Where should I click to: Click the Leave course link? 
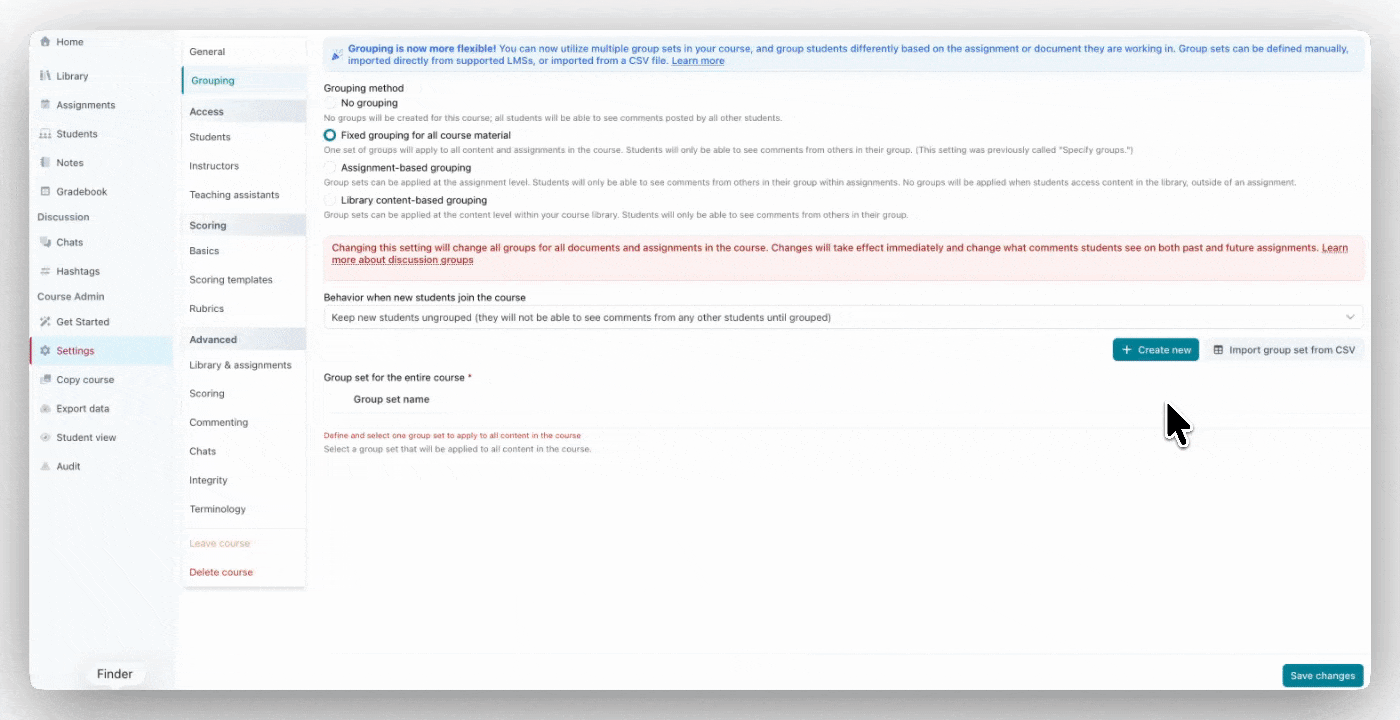(220, 544)
